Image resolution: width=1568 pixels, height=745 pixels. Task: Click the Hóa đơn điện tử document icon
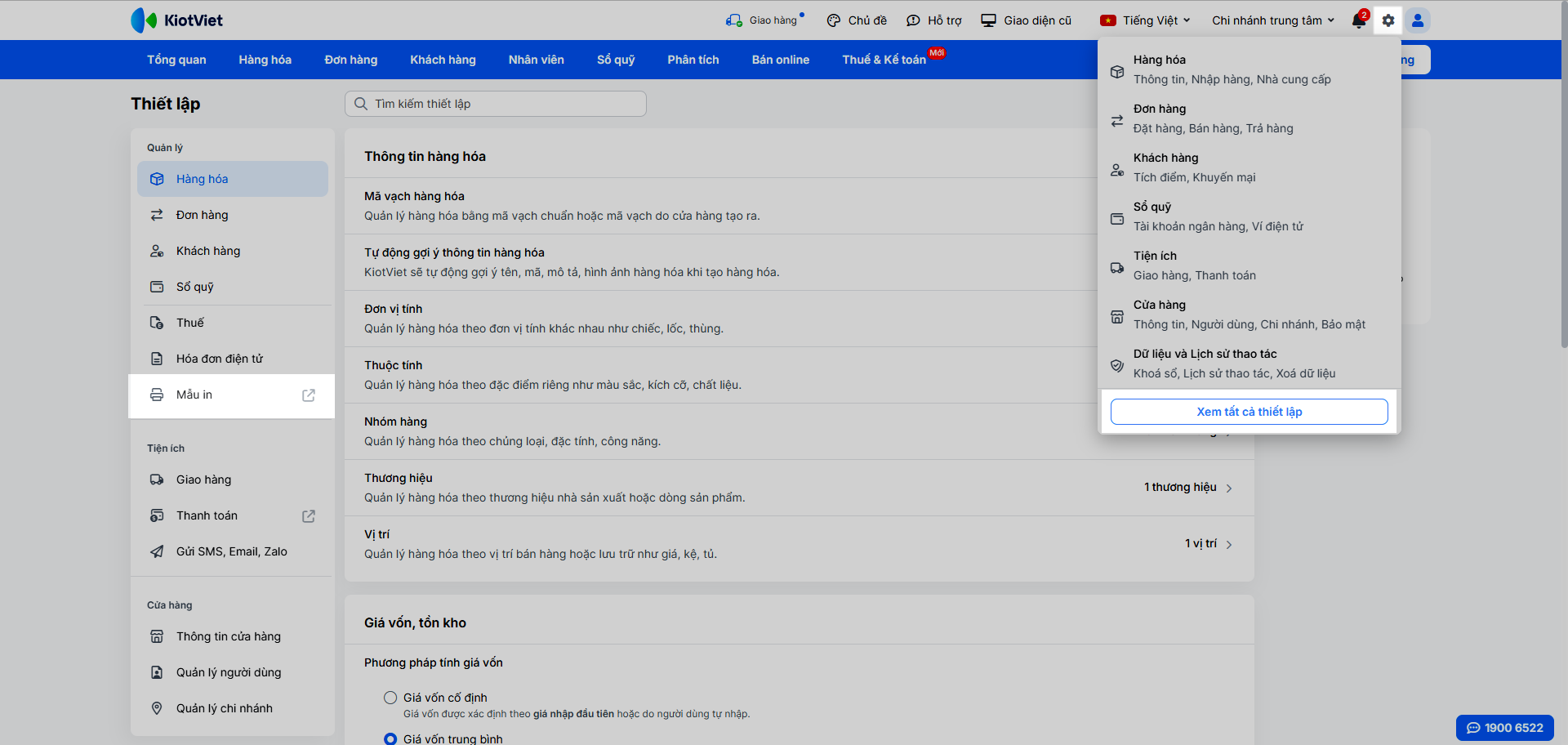point(157,359)
